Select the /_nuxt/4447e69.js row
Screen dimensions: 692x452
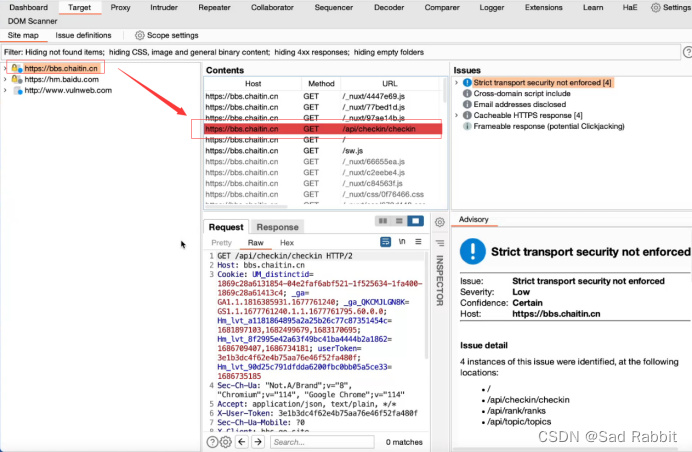[x=323, y=96]
